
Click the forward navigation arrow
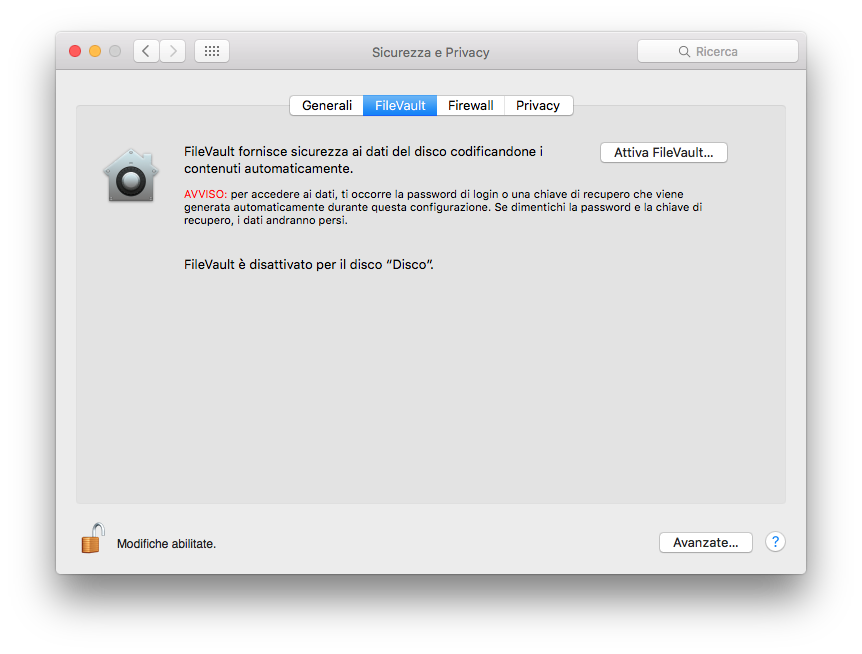[173, 52]
